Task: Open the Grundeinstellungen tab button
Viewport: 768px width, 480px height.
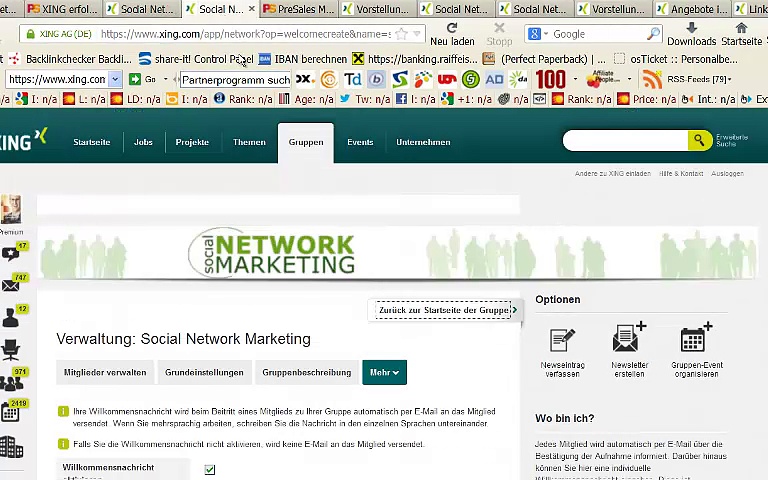Action: [x=204, y=372]
